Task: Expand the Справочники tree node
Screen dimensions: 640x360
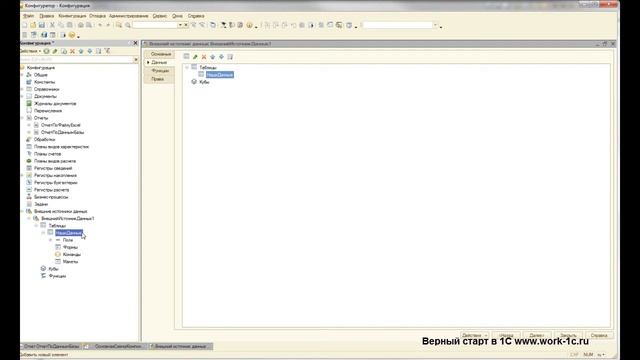Action: click(23, 89)
